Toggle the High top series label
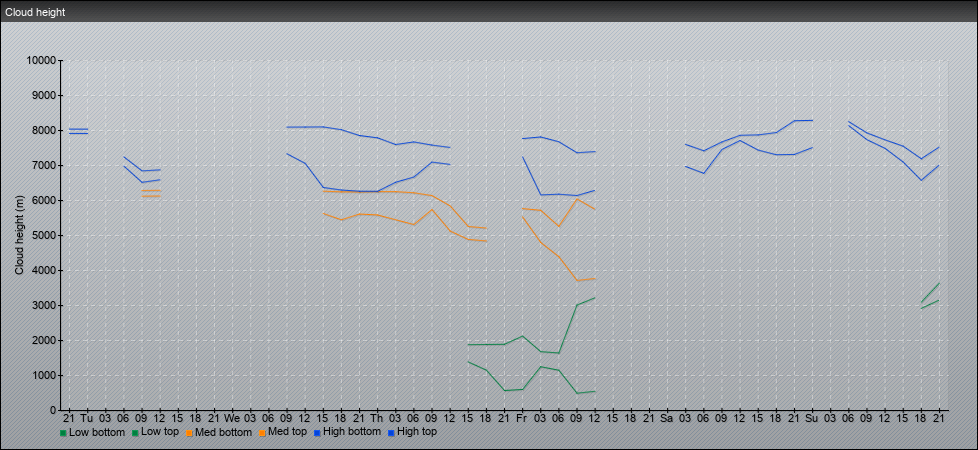Screen dimensions: 978x450 coord(417,432)
